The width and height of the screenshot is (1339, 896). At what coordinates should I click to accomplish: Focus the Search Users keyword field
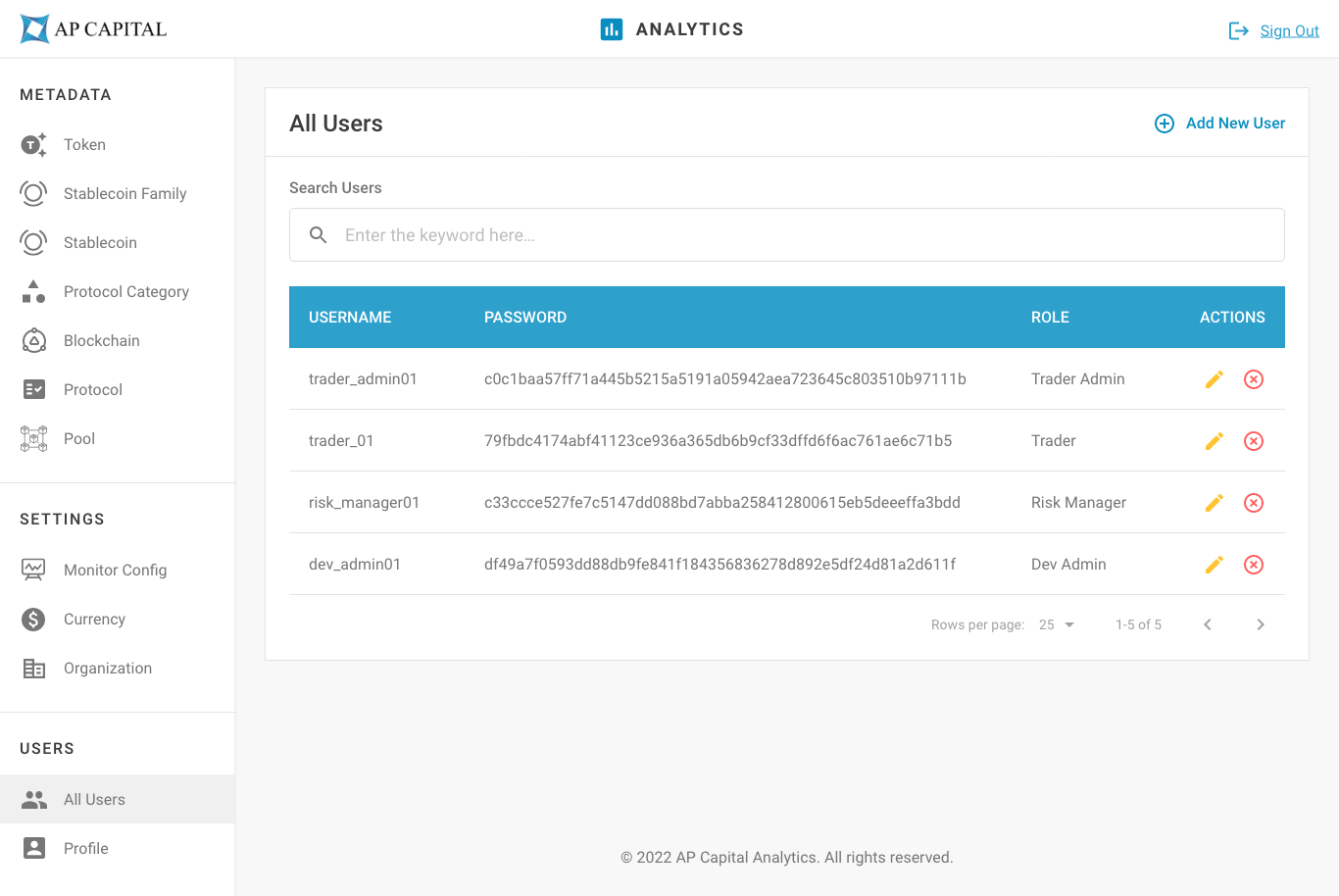click(x=787, y=235)
